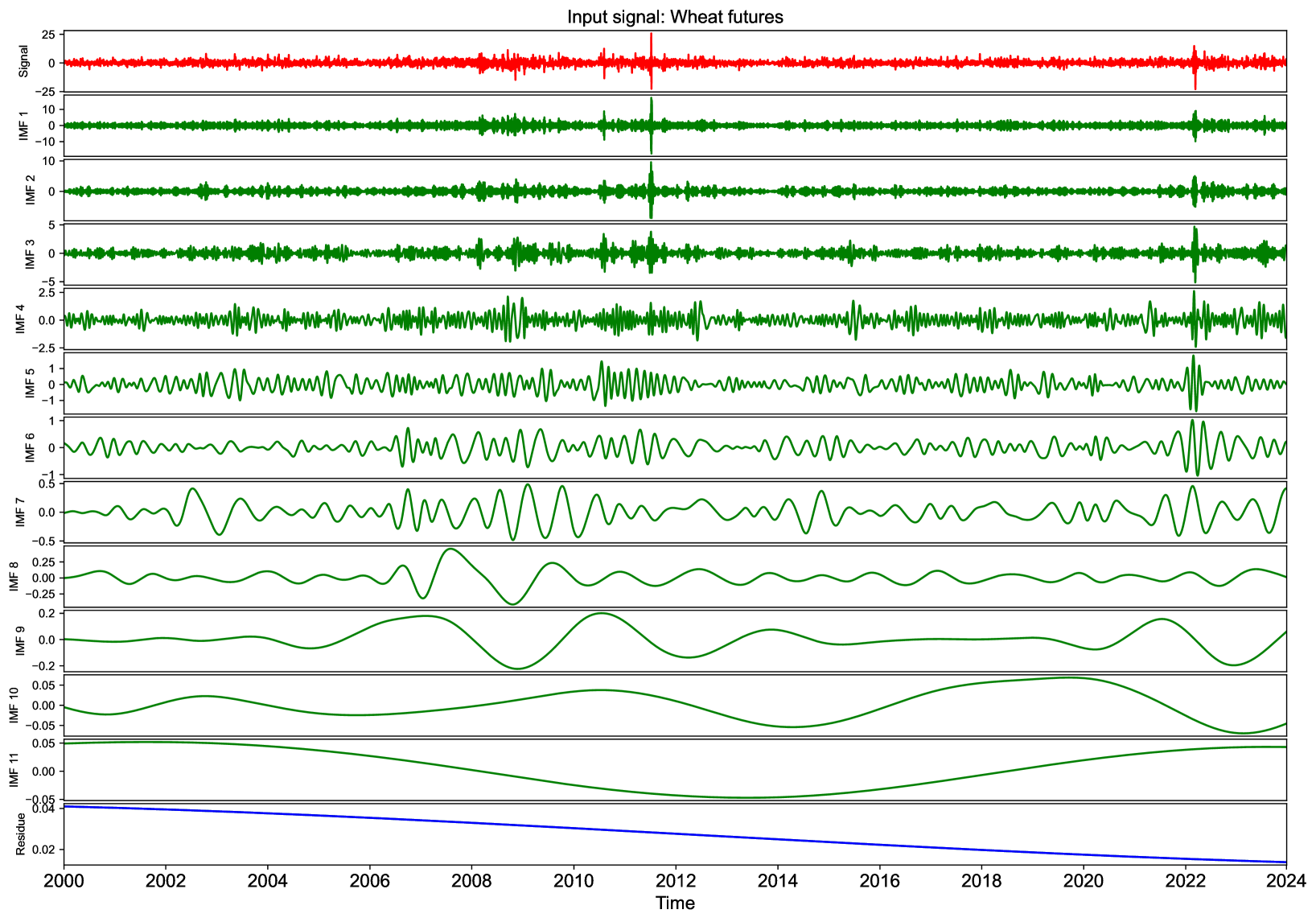Click the "2.5" tick on IMF 4 panel

46,293
